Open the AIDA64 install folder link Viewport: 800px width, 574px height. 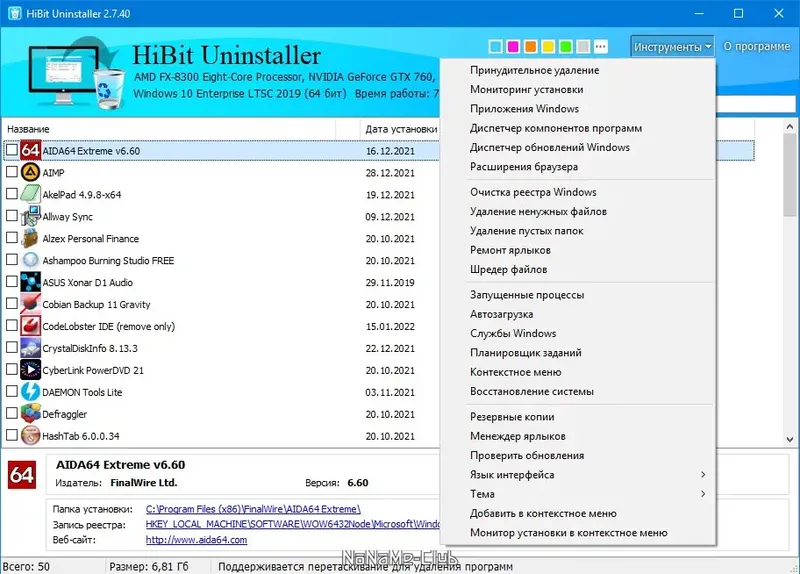(x=253, y=509)
